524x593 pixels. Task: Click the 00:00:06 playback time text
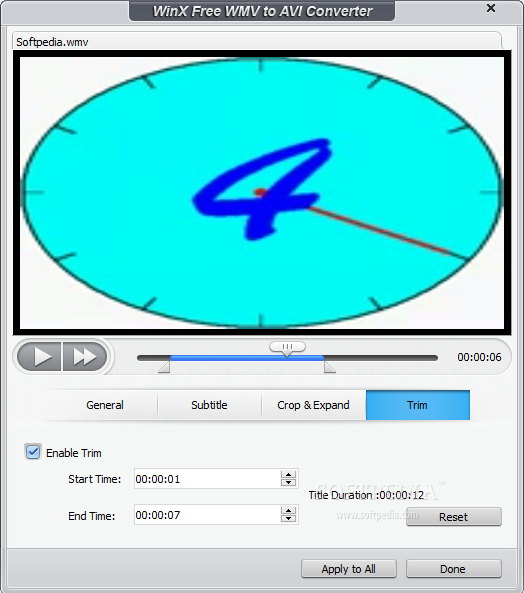point(479,357)
